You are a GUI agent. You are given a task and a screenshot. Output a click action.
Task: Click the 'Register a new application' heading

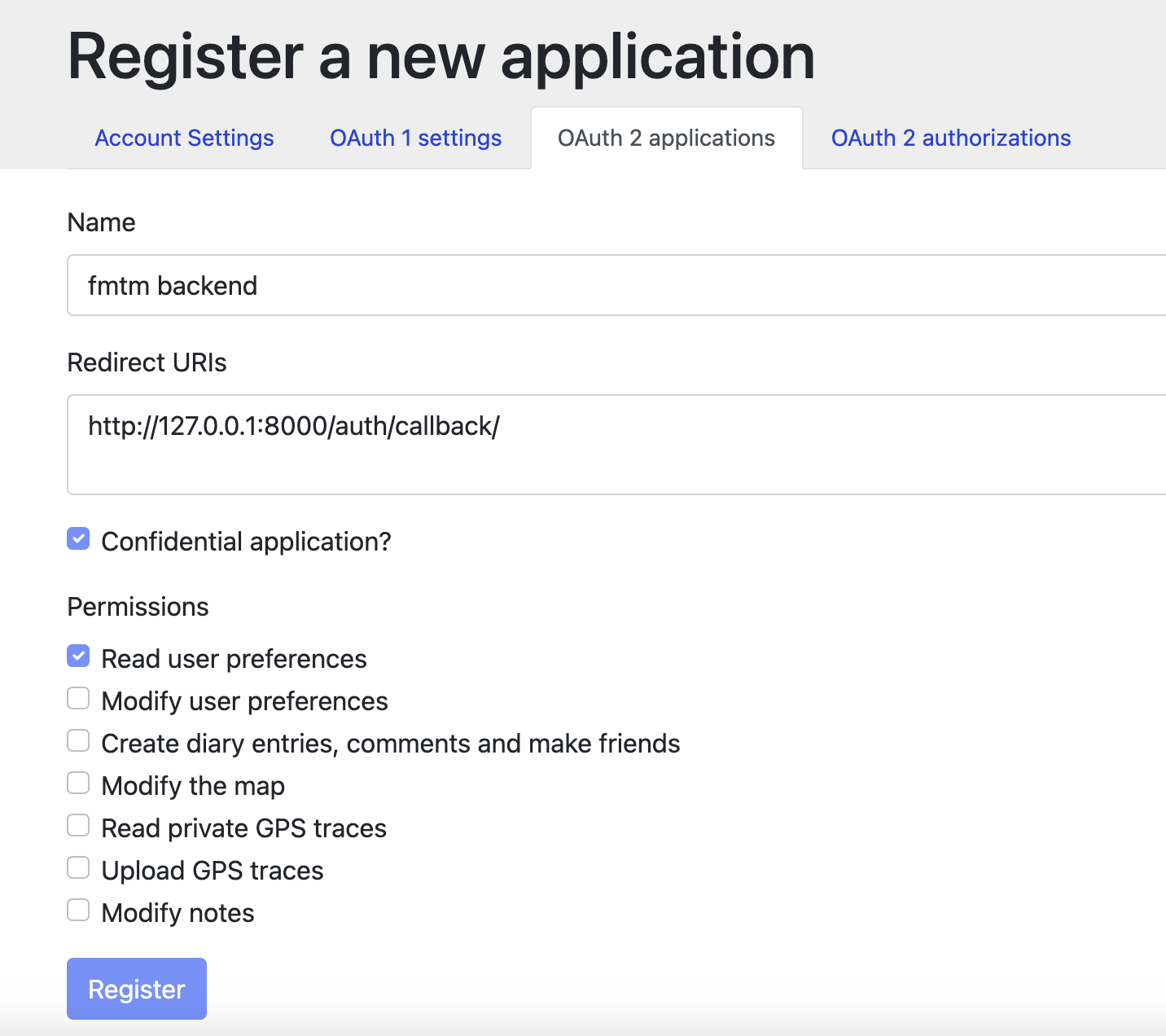tap(441, 57)
